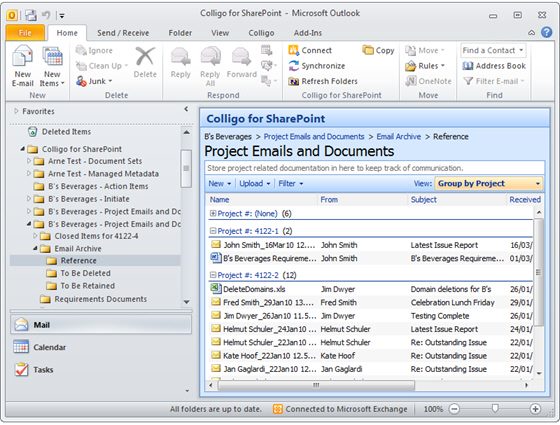
Task: Minimize the ribbon with caret icon
Action: pos(531,32)
